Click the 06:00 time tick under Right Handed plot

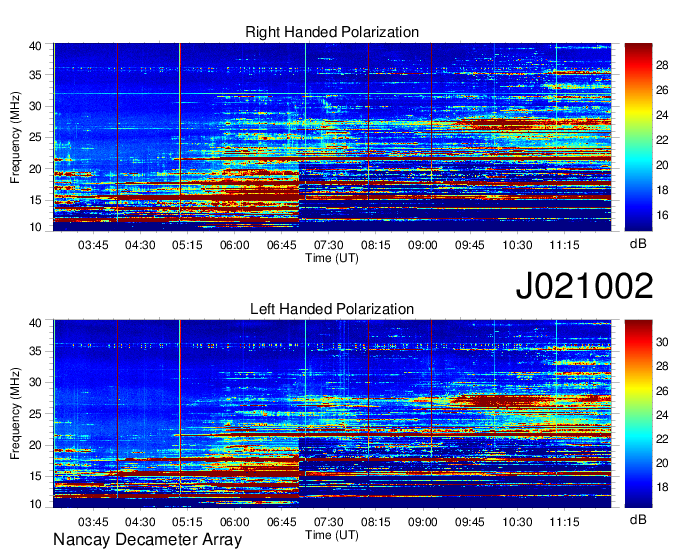click(235, 245)
